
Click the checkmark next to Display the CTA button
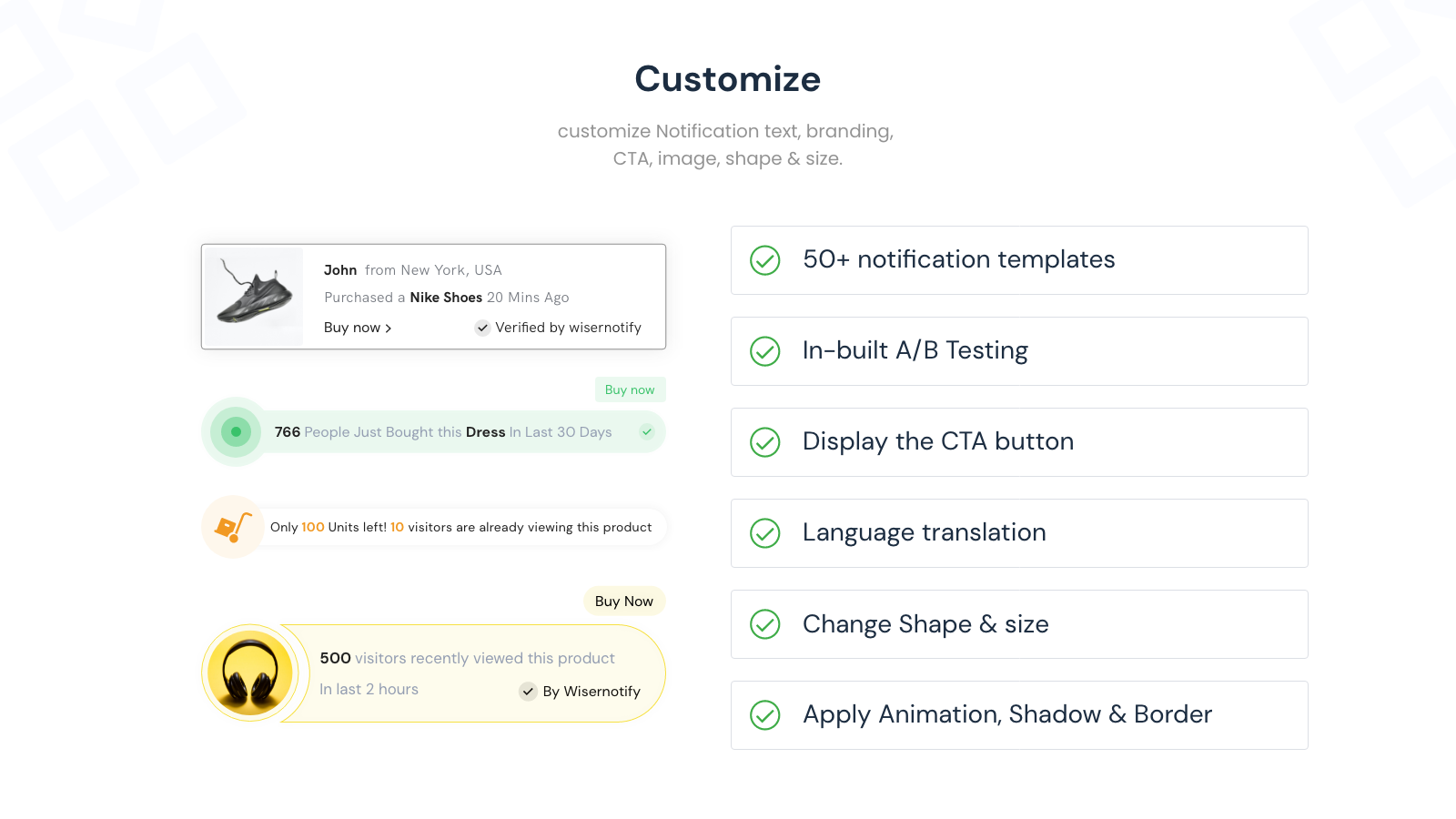764,442
